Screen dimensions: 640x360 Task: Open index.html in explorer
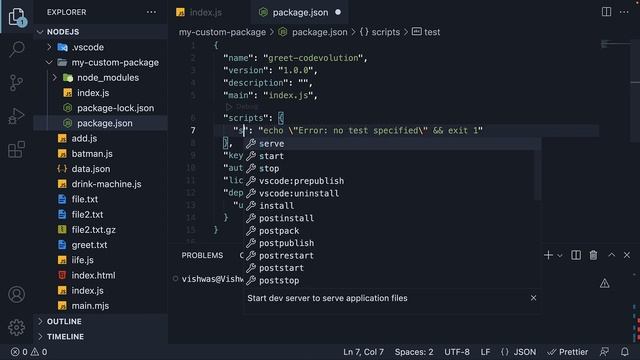click(100, 276)
